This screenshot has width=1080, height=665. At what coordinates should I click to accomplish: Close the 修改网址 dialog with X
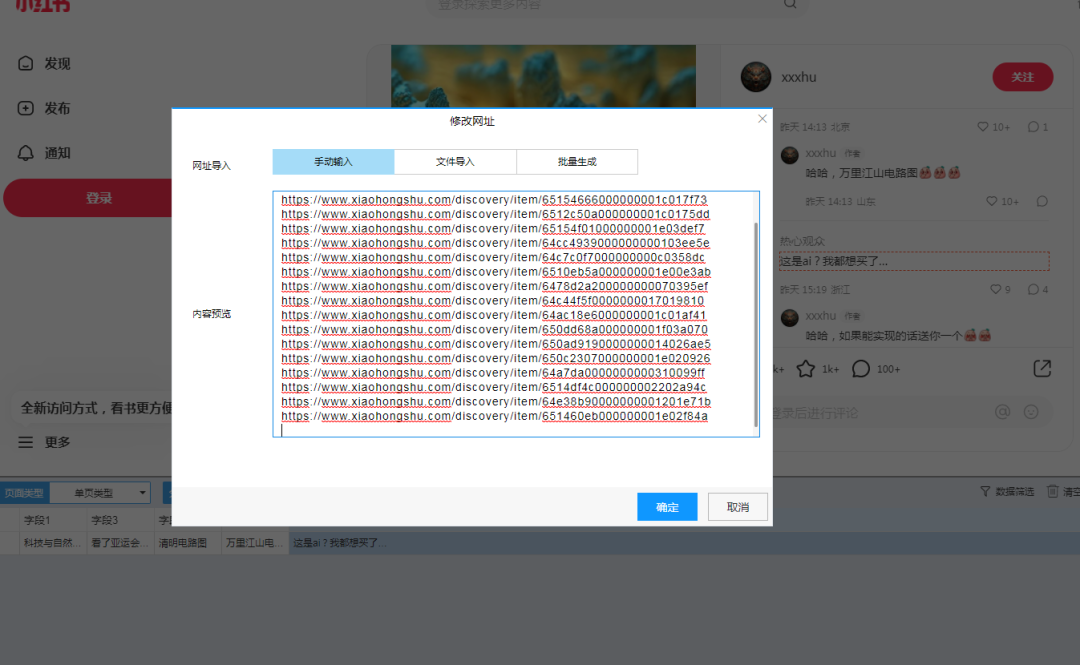[x=762, y=119]
